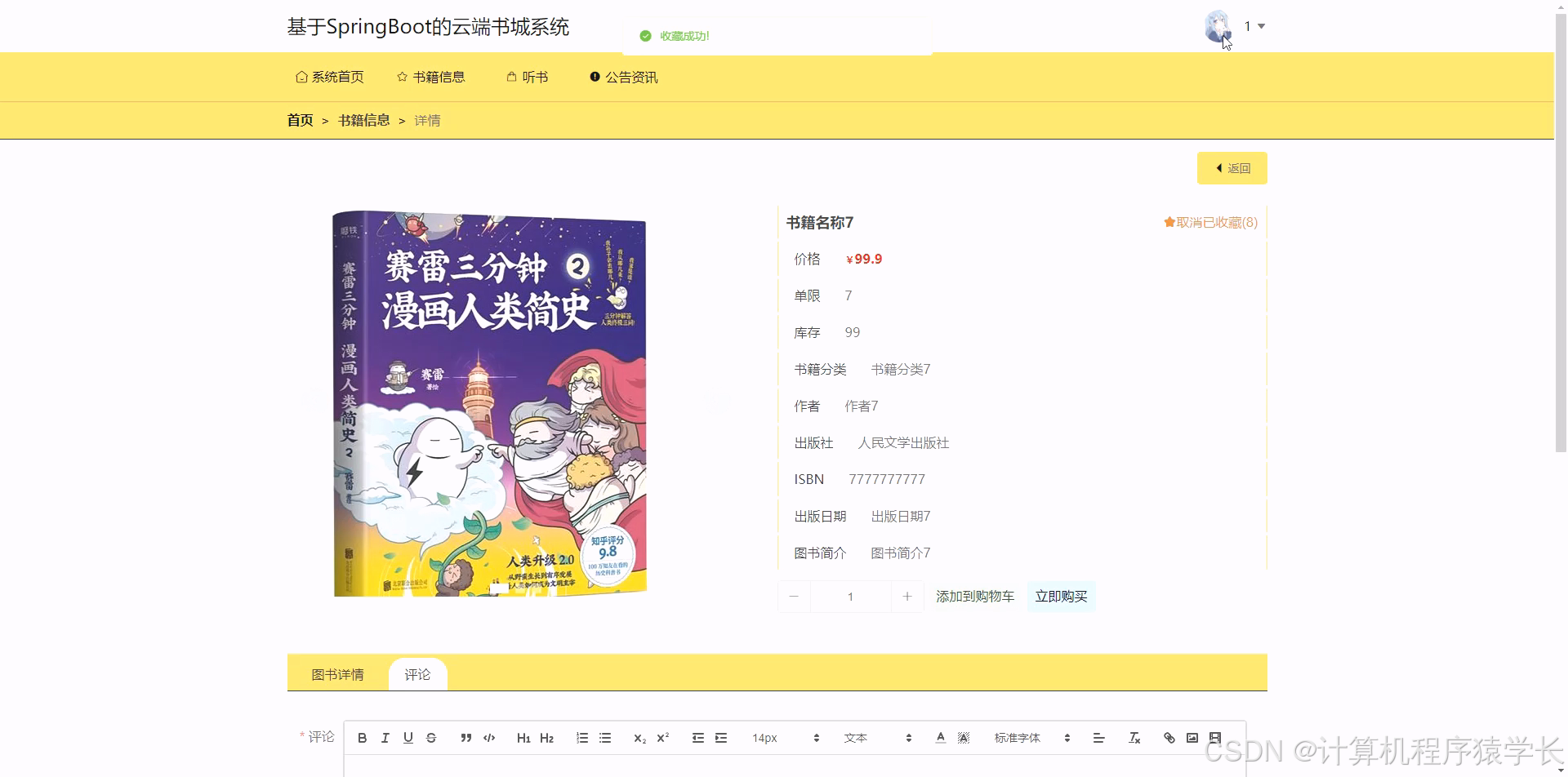Apply subscript formatting in the comment editor
Viewport: 1568px width, 777px height.
pos(639,737)
